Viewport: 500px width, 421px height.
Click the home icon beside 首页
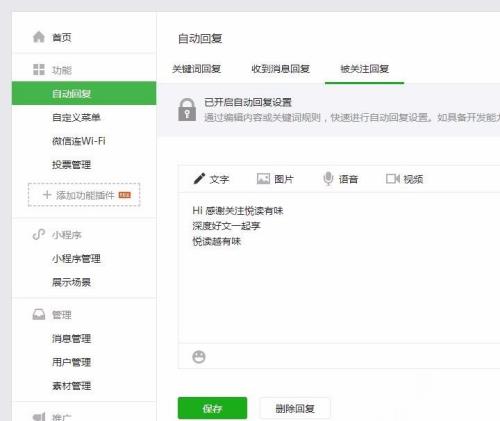click(39, 37)
